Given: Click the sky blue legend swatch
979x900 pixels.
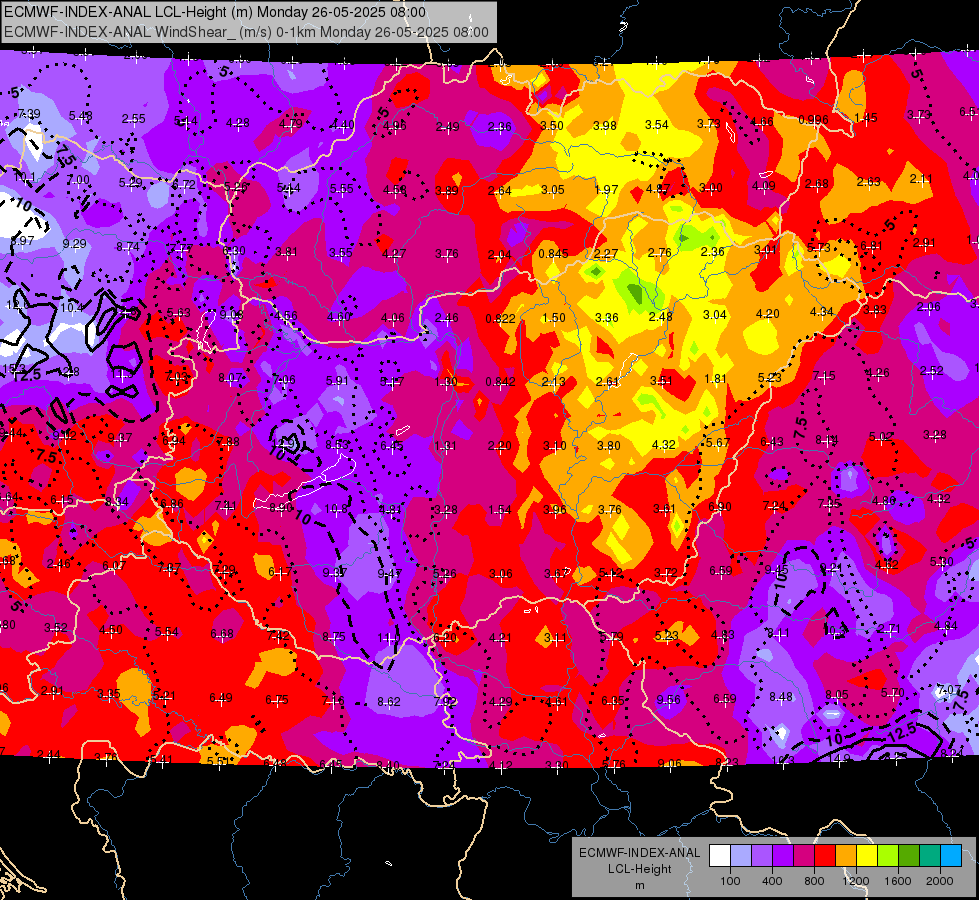Looking at the screenshot, I should click(951, 855).
